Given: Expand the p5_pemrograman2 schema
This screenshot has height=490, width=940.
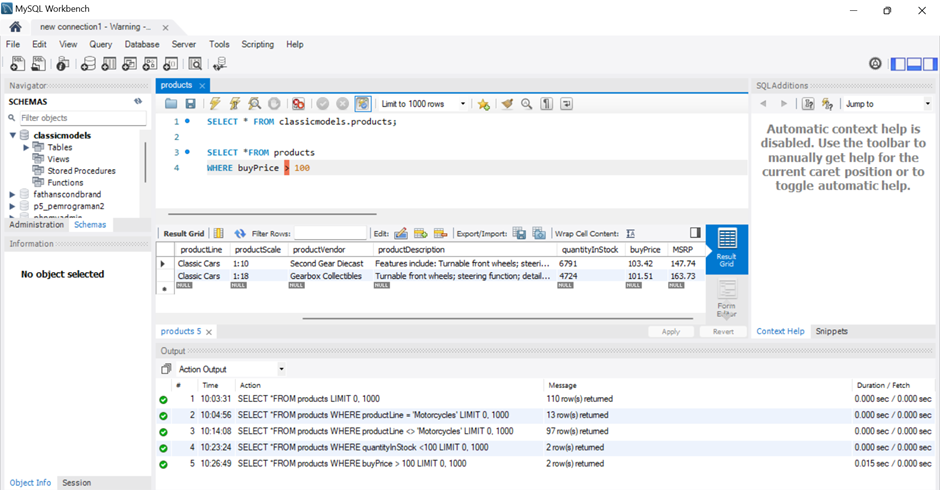Looking at the screenshot, I should click(x=12, y=206).
